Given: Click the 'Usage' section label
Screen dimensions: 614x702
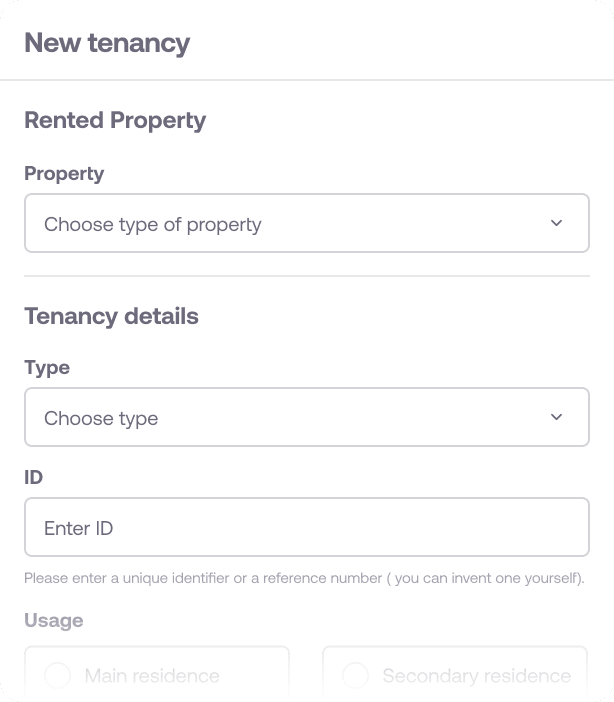Looking at the screenshot, I should coord(53,620).
